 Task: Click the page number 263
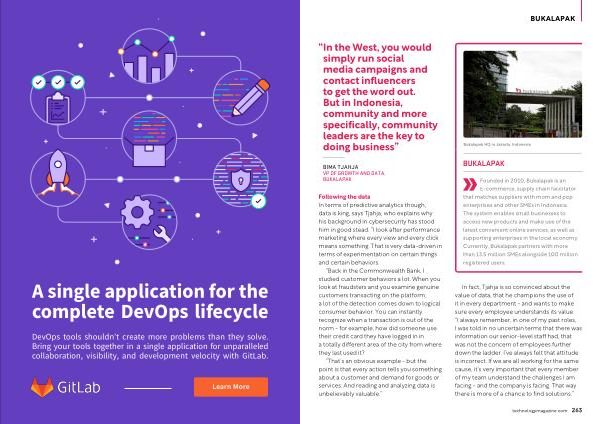pos(577,410)
